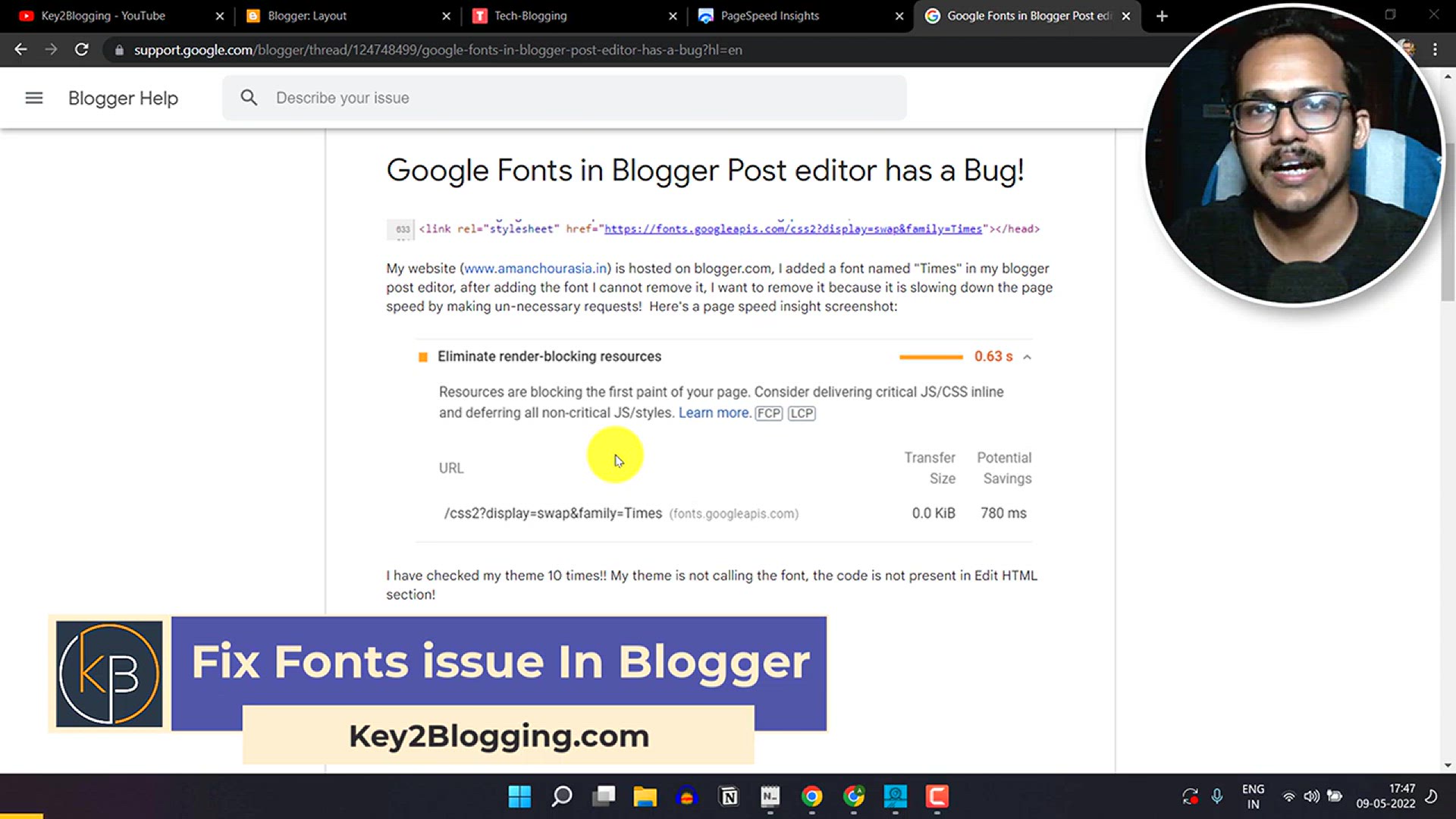Select the Google Fonts in Blogger Post tab
This screenshot has width=1456, height=819.
point(1028,16)
